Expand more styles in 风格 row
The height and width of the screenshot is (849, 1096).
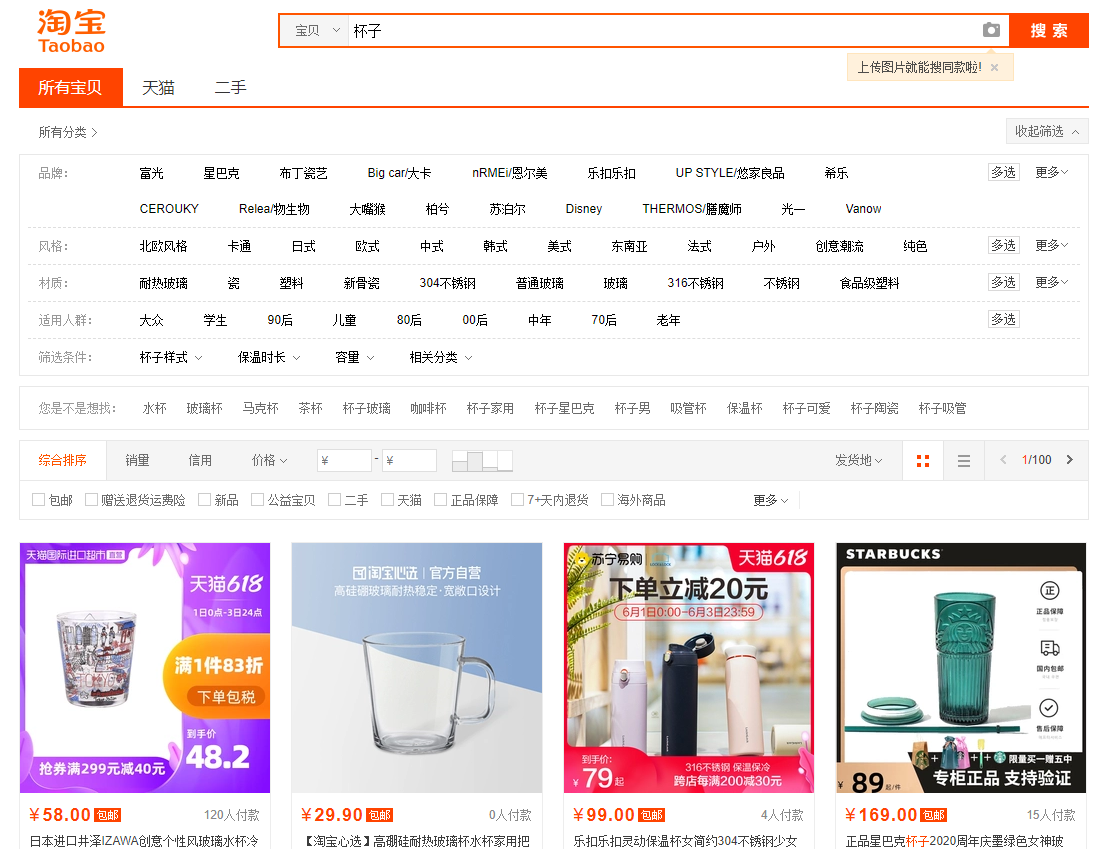[x=1051, y=245]
